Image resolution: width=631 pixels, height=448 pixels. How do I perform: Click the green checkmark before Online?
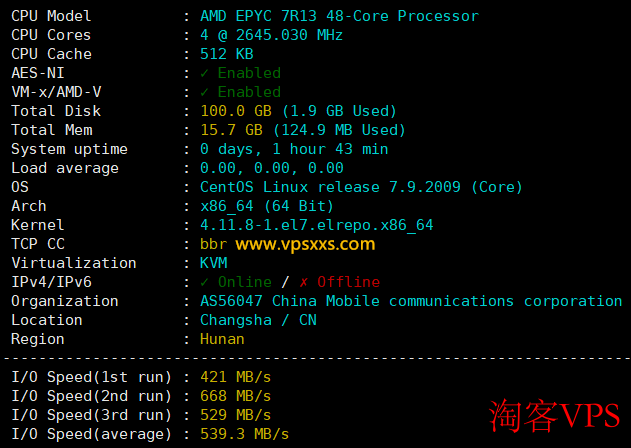pyautogui.click(x=205, y=282)
